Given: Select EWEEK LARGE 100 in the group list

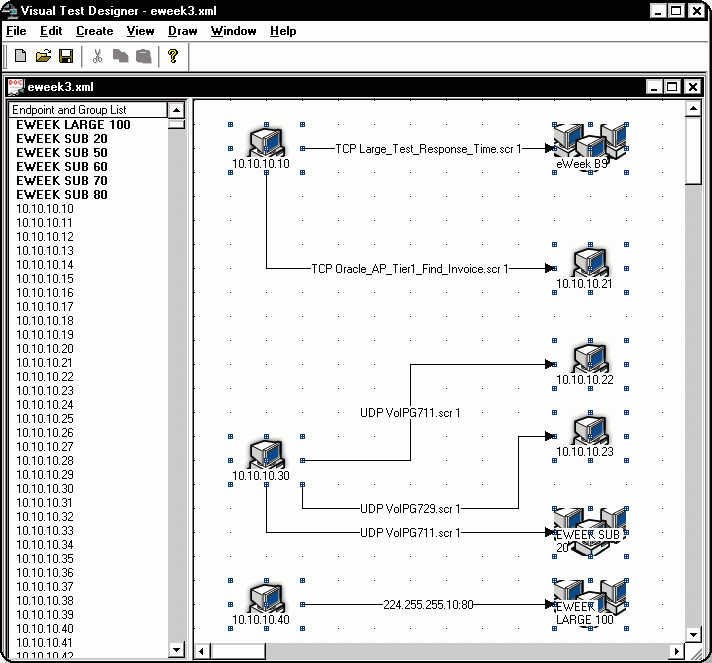Looking at the screenshot, I should pos(73,124).
